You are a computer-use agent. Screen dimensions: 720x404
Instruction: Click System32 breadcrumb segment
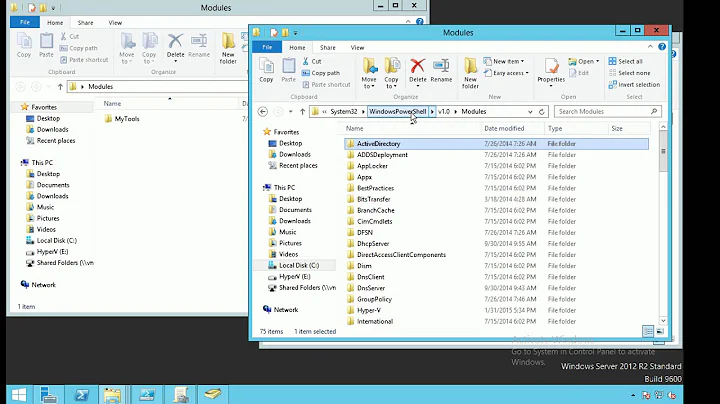point(344,112)
